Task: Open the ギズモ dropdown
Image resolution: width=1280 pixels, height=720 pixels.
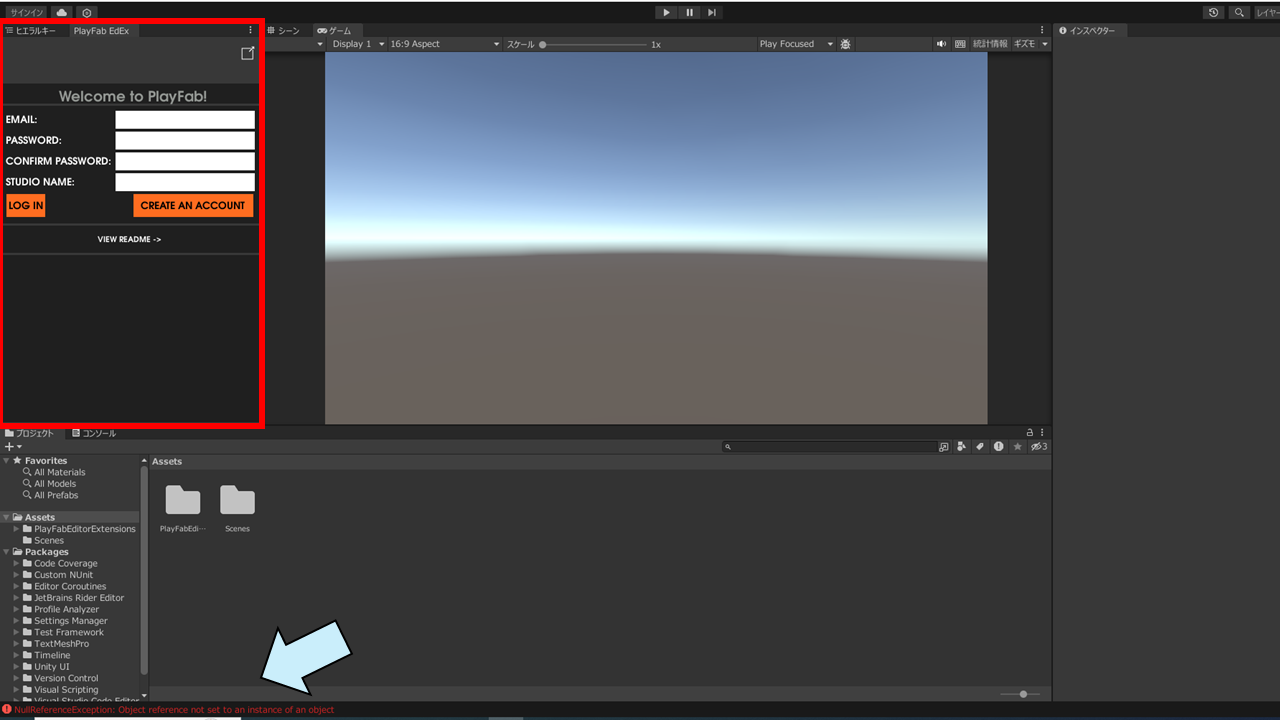Action: (x=1029, y=43)
